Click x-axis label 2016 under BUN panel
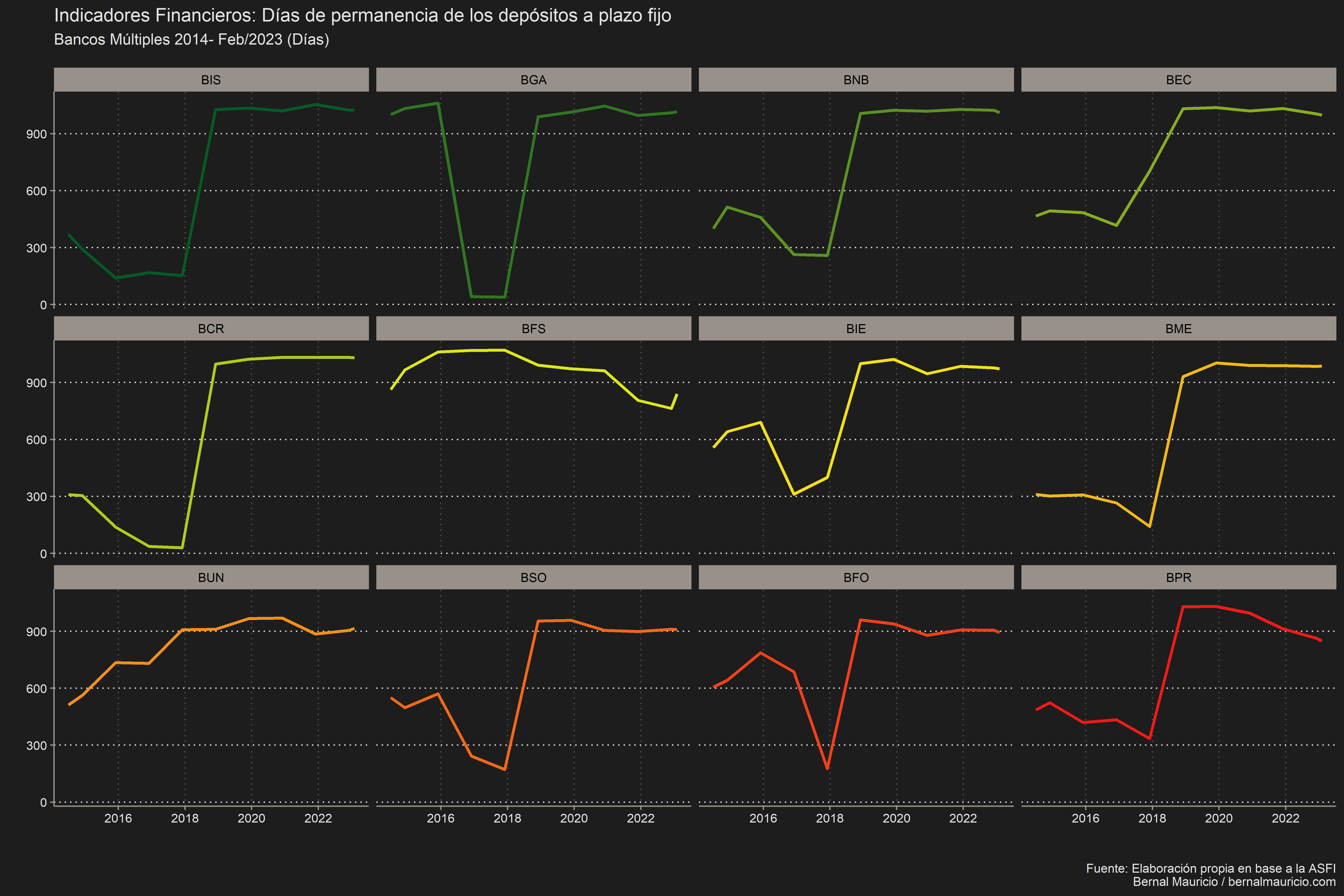The image size is (1344, 896). pyautogui.click(x=118, y=818)
